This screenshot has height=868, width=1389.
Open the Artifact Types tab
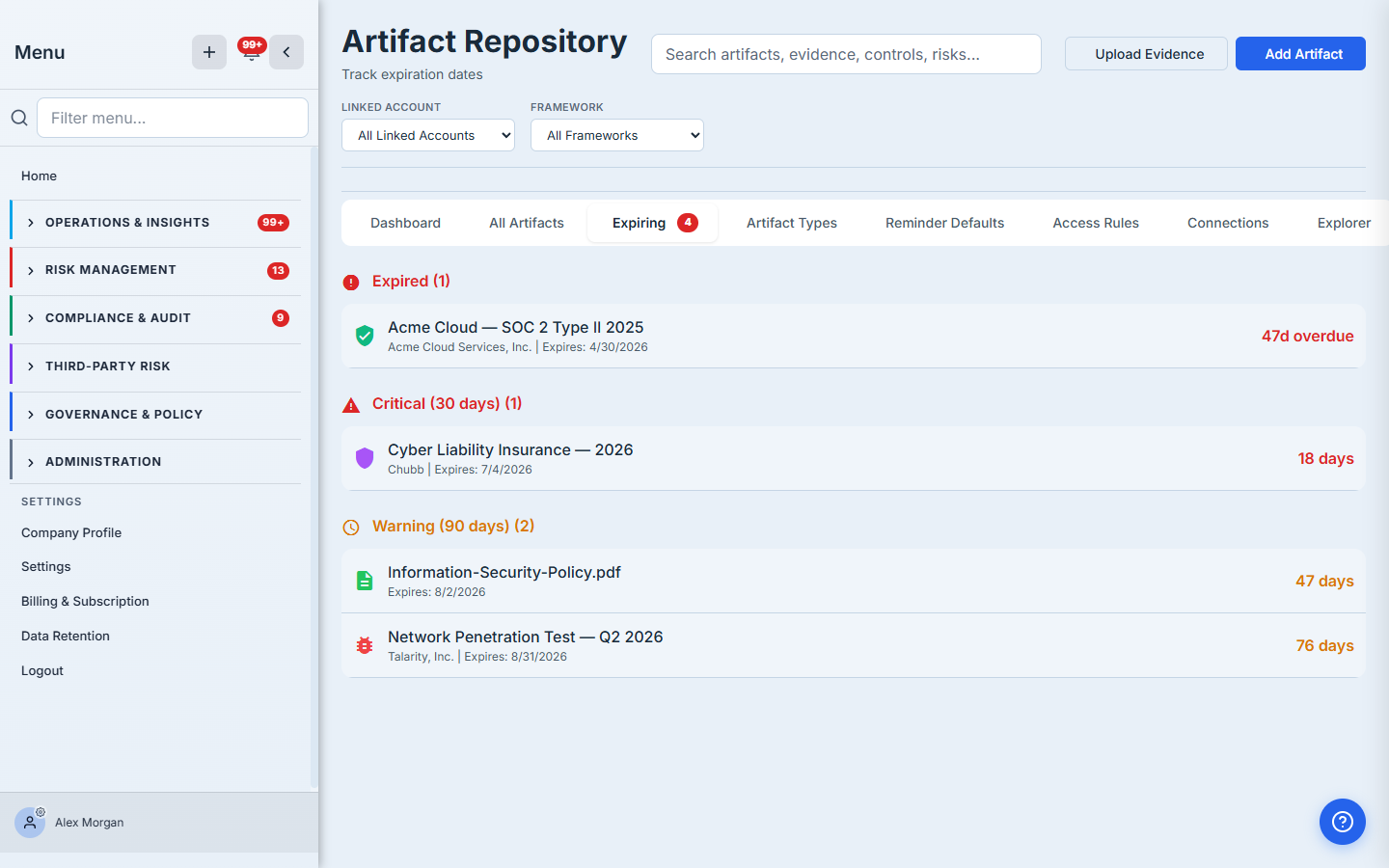point(792,223)
